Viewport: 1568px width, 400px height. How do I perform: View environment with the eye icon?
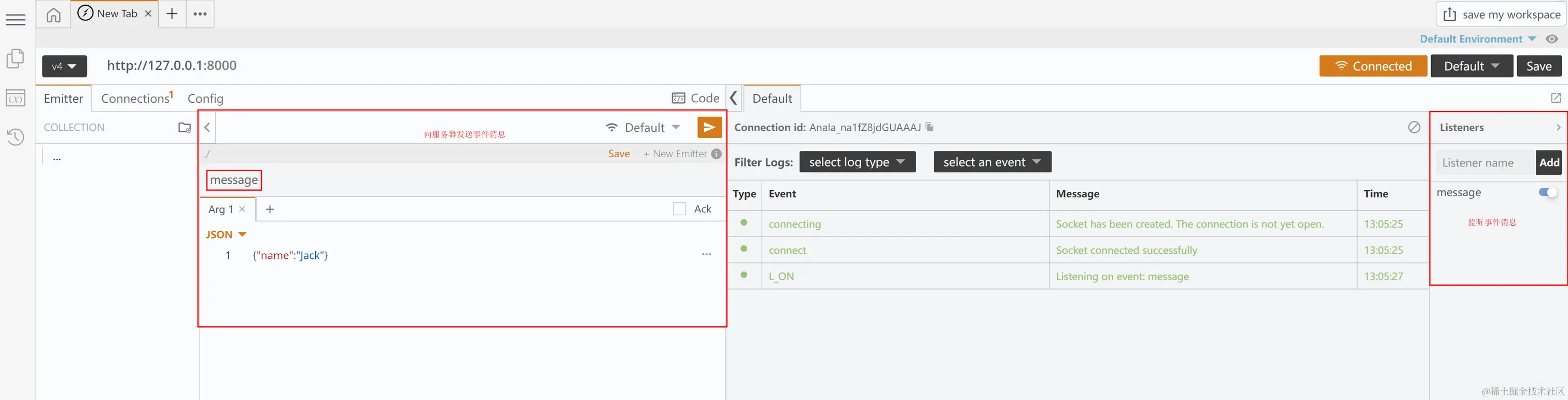pyautogui.click(x=1551, y=39)
